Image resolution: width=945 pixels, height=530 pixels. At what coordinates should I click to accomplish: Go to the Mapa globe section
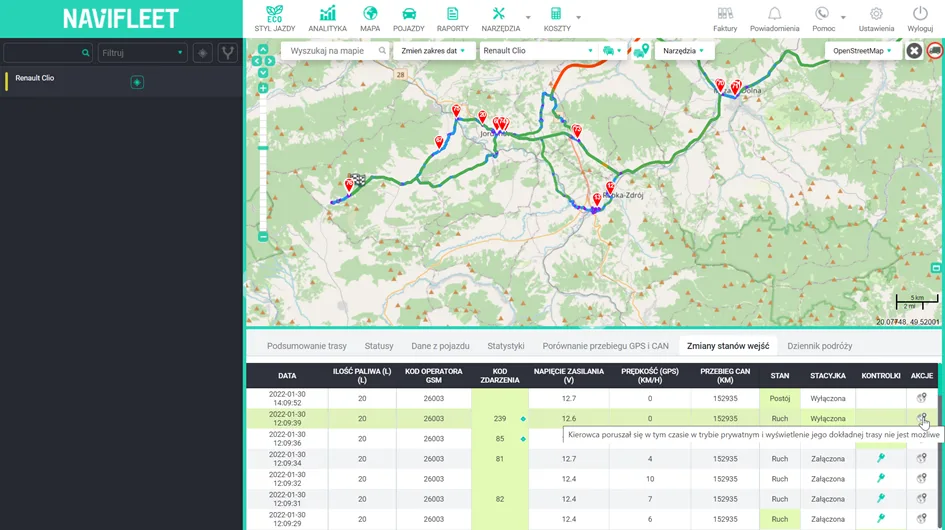click(370, 19)
